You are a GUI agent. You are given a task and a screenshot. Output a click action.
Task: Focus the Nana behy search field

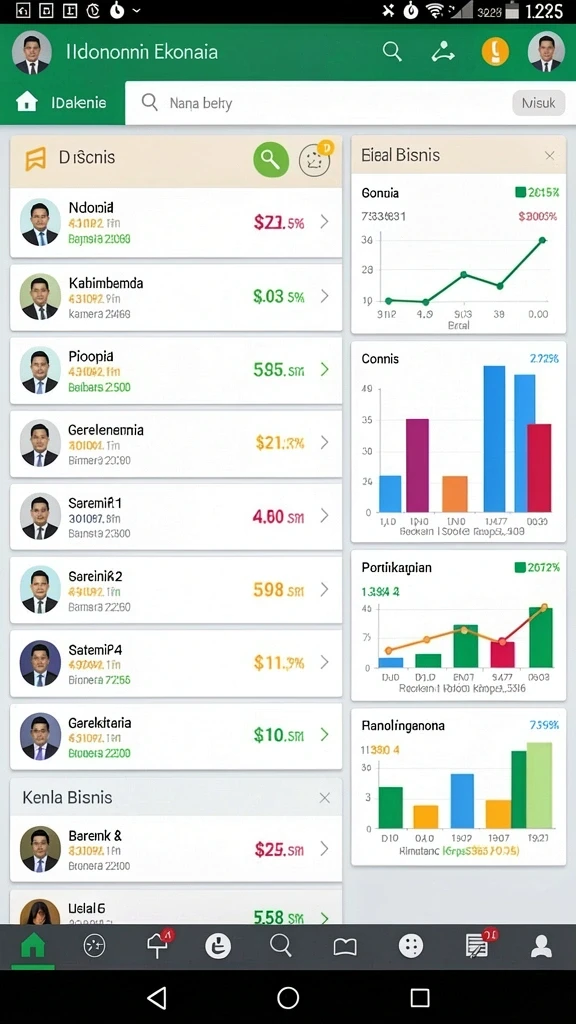319,103
